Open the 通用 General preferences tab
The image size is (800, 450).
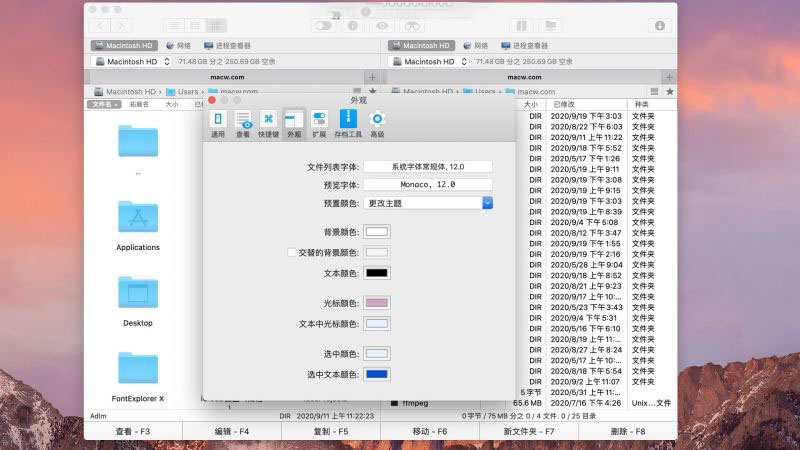[x=218, y=124]
